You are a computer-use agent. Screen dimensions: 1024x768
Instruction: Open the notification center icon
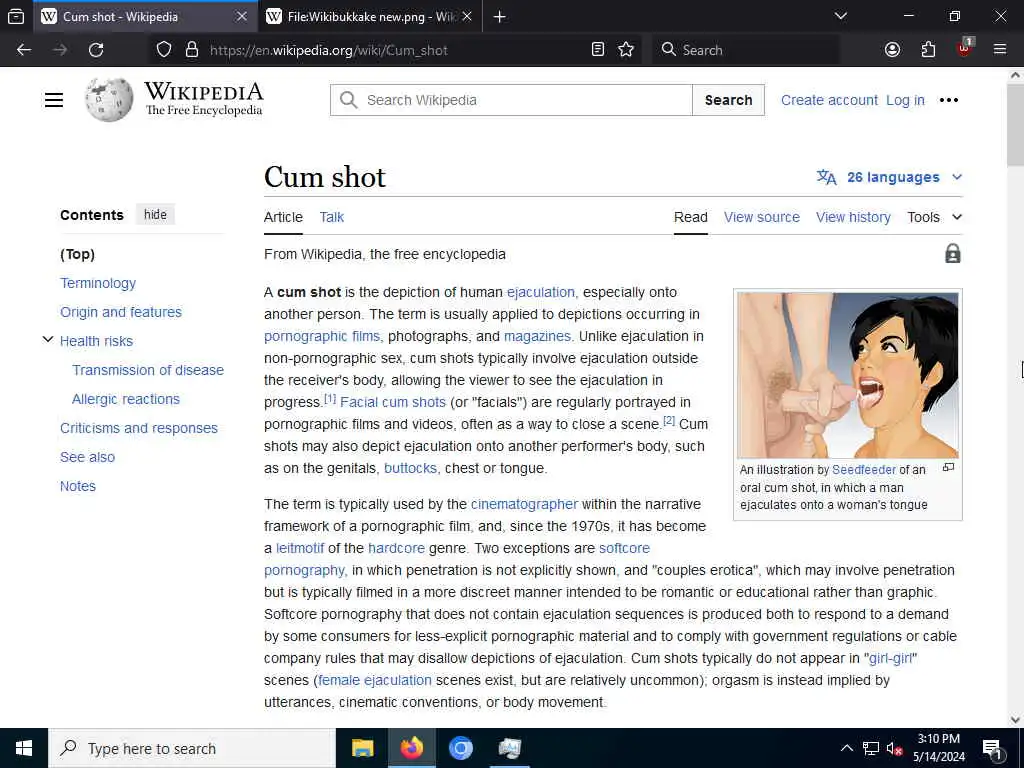(992, 749)
